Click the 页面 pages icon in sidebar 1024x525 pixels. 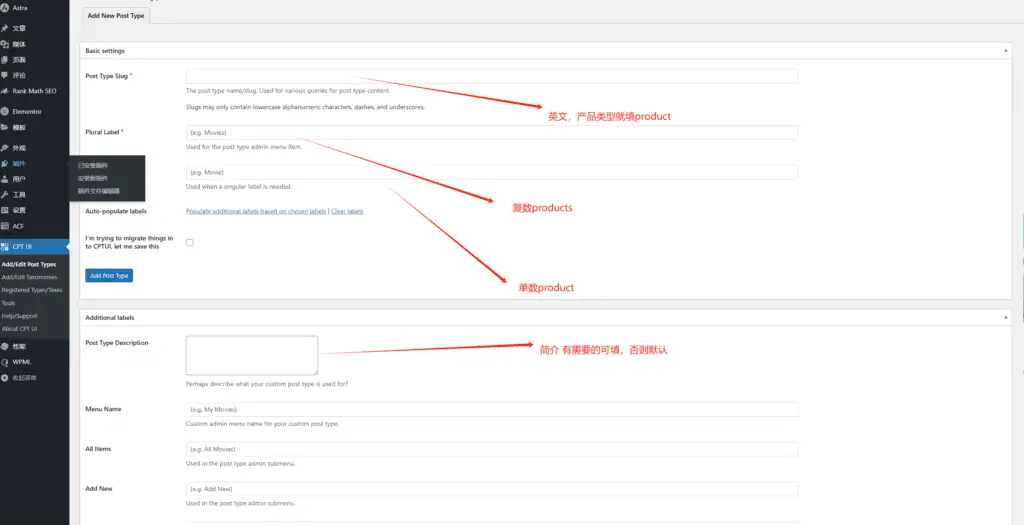point(5,59)
